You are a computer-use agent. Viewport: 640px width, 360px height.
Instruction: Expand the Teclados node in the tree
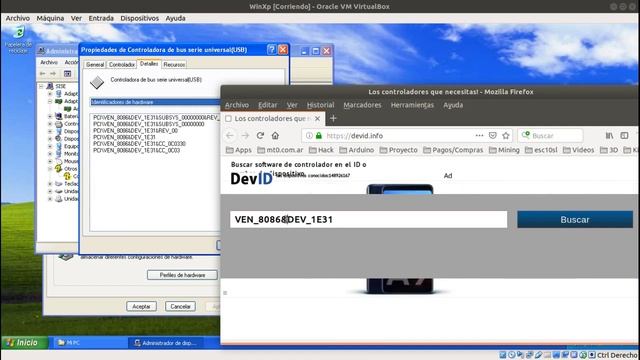pyautogui.click(x=50, y=184)
